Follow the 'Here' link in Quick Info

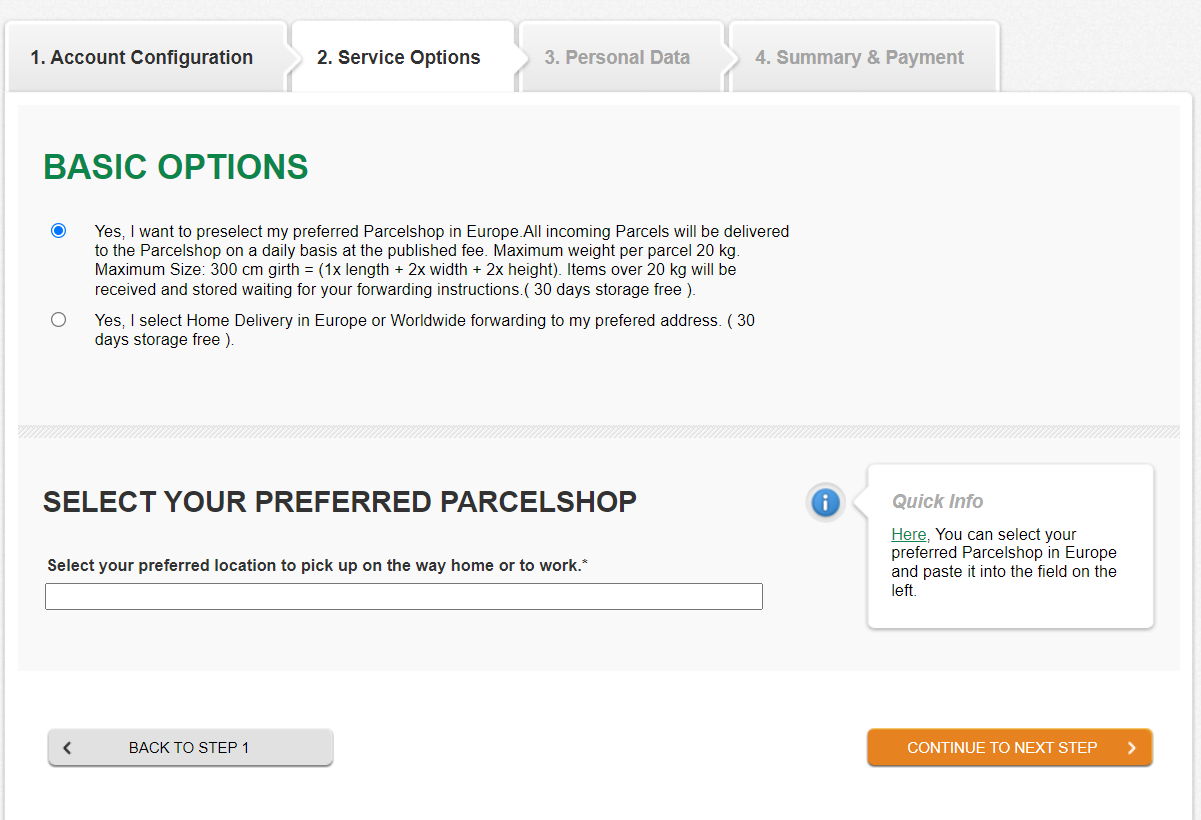coord(909,534)
